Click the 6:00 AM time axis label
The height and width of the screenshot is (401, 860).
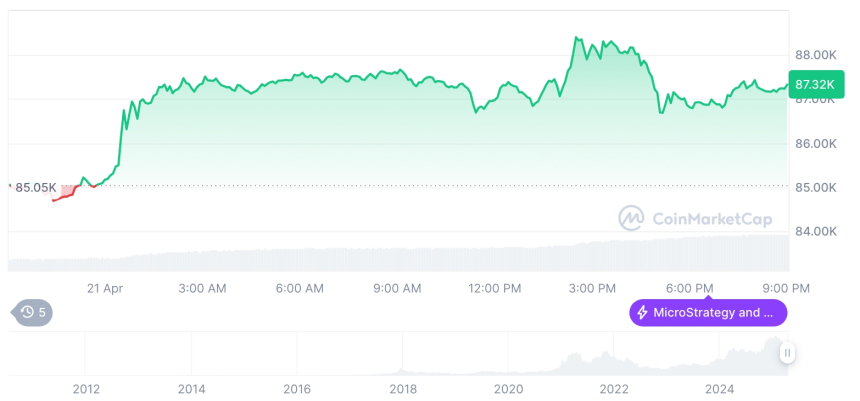(x=299, y=288)
